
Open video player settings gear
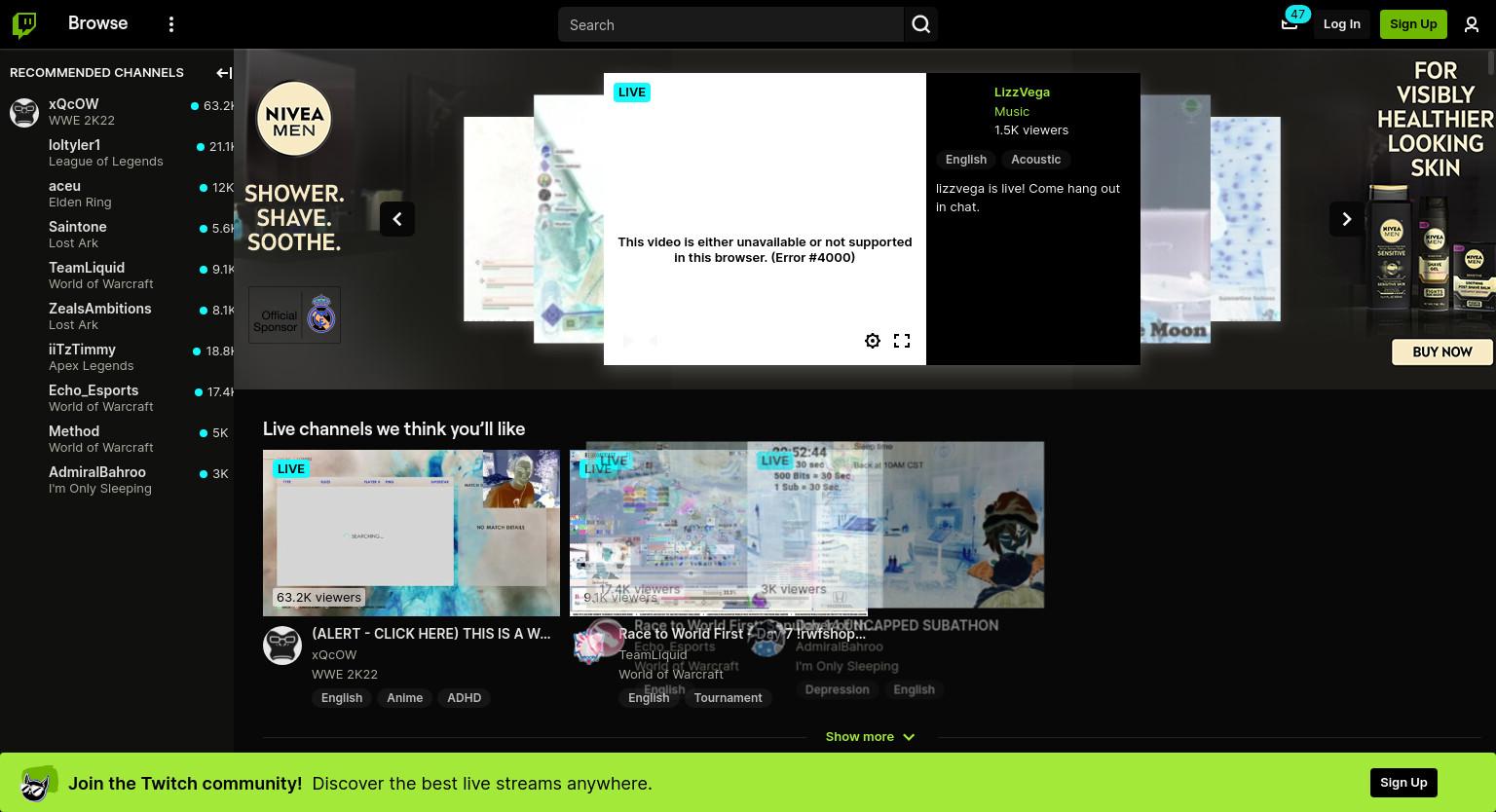tap(873, 341)
